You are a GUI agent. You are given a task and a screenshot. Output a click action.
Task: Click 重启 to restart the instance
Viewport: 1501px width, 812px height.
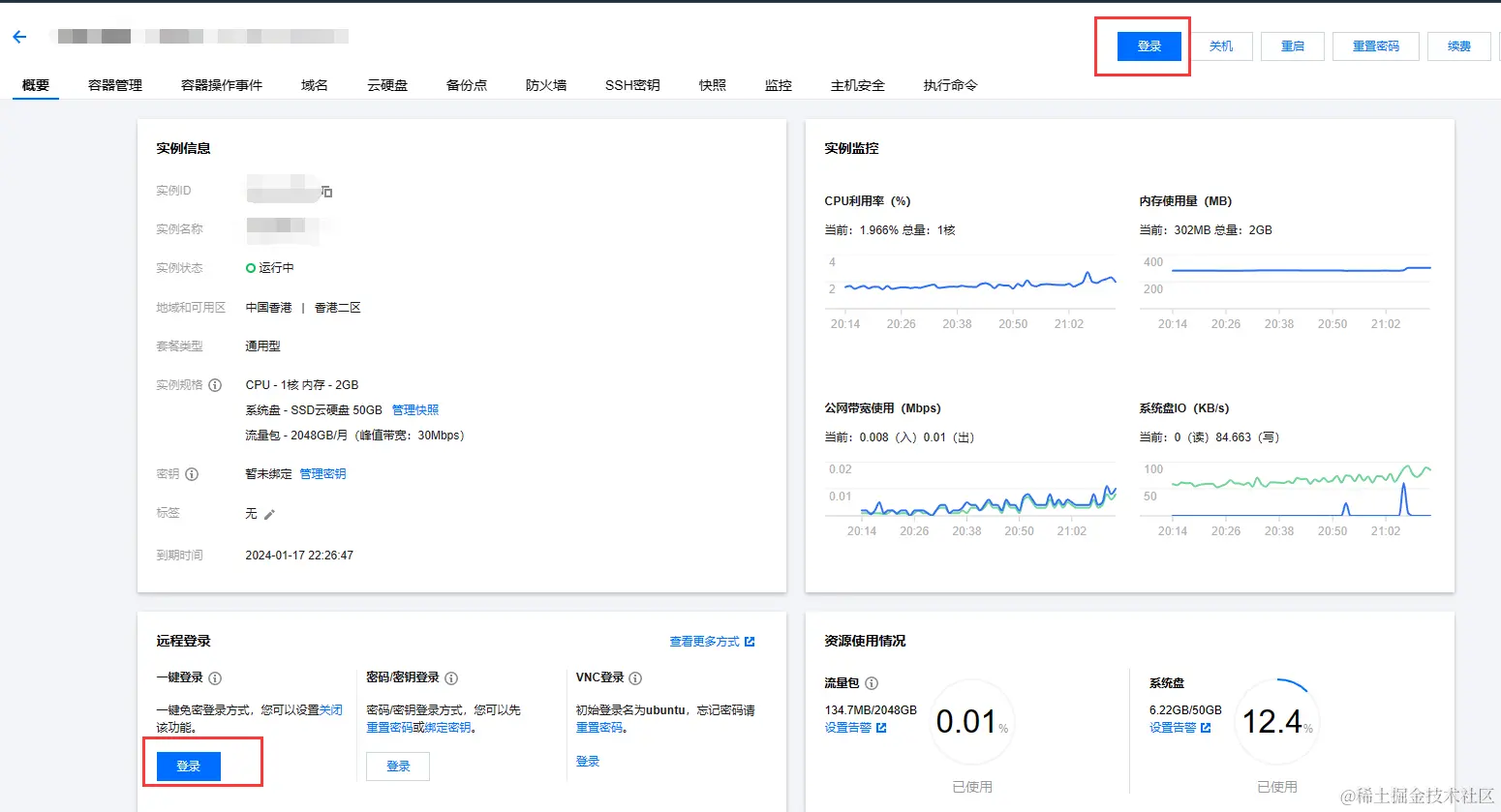coord(1292,45)
